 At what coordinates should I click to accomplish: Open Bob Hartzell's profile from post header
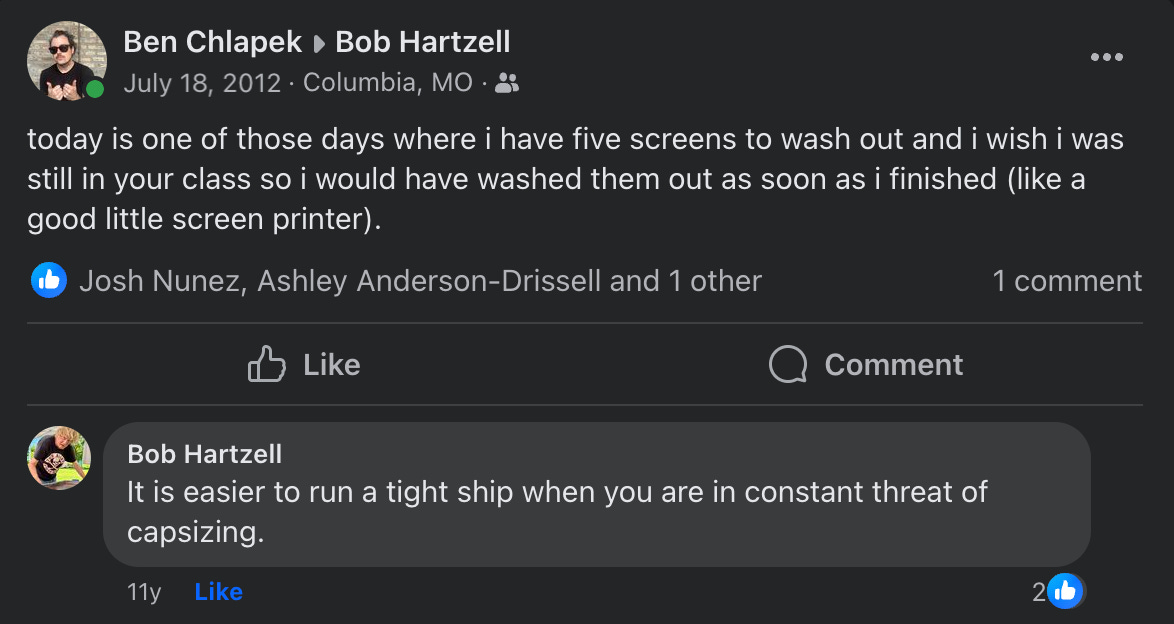pos(423,42)
